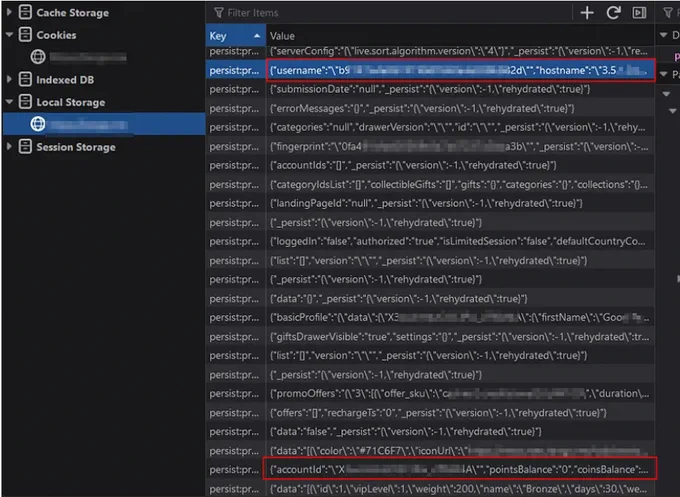The width and height of the screenshot is (680, 497).
Task: Select the offers rechargeTs value row
Action: pos(460,412)
